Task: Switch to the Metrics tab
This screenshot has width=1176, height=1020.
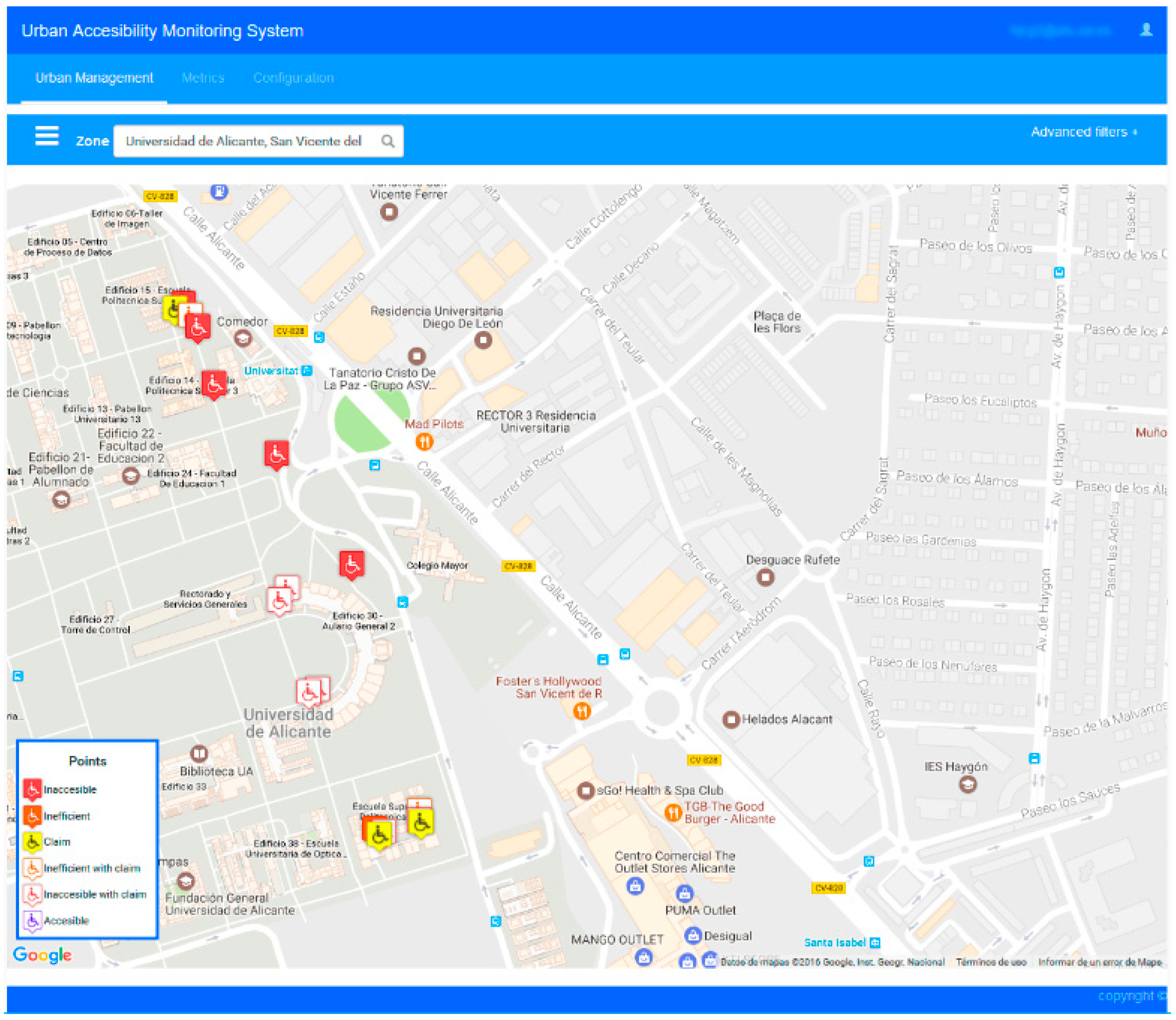Action: [203, 78]
